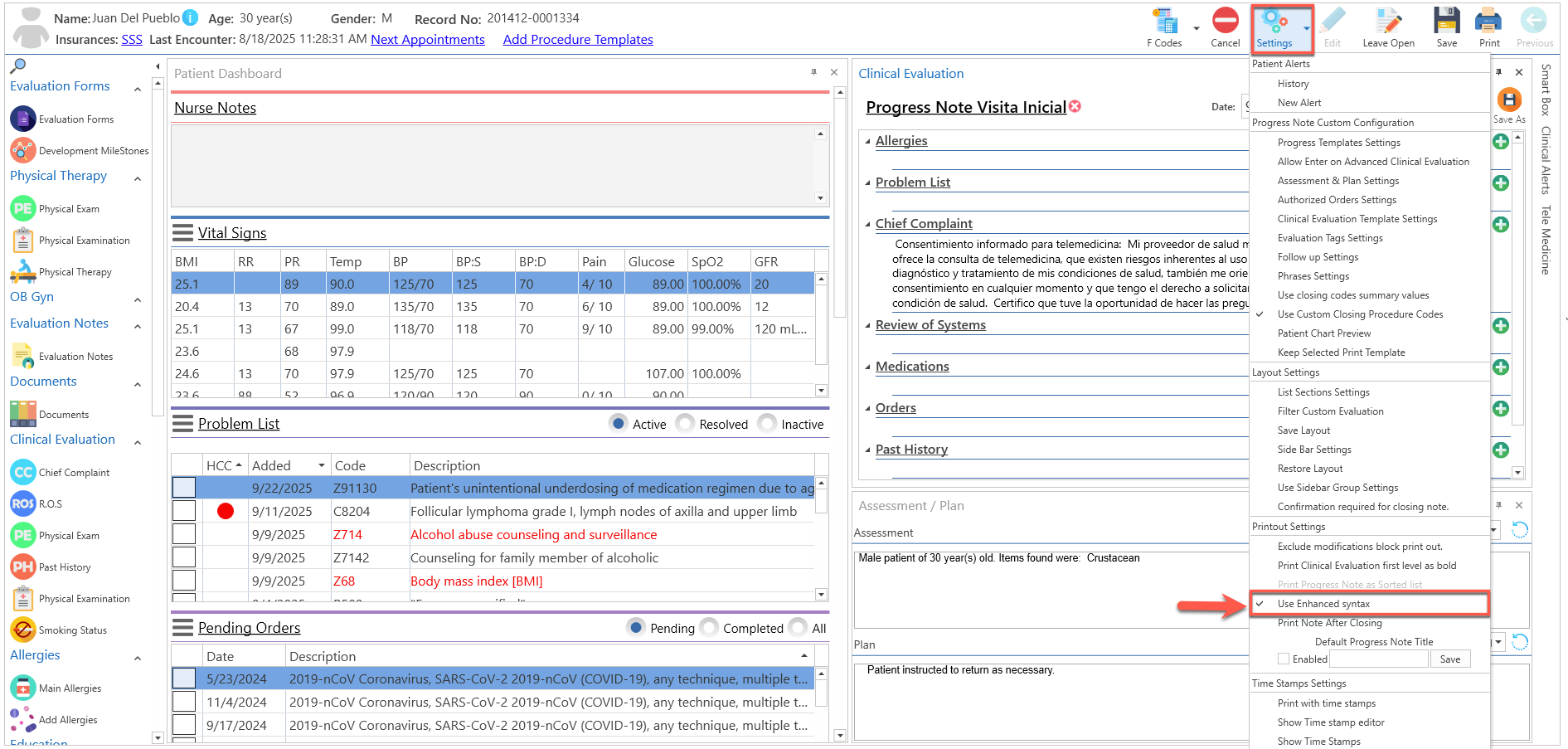Collapse the Physical Therapy sidebar group
Image resolution: width=1568 pixels, height=749 pixels.
[138, 178]
